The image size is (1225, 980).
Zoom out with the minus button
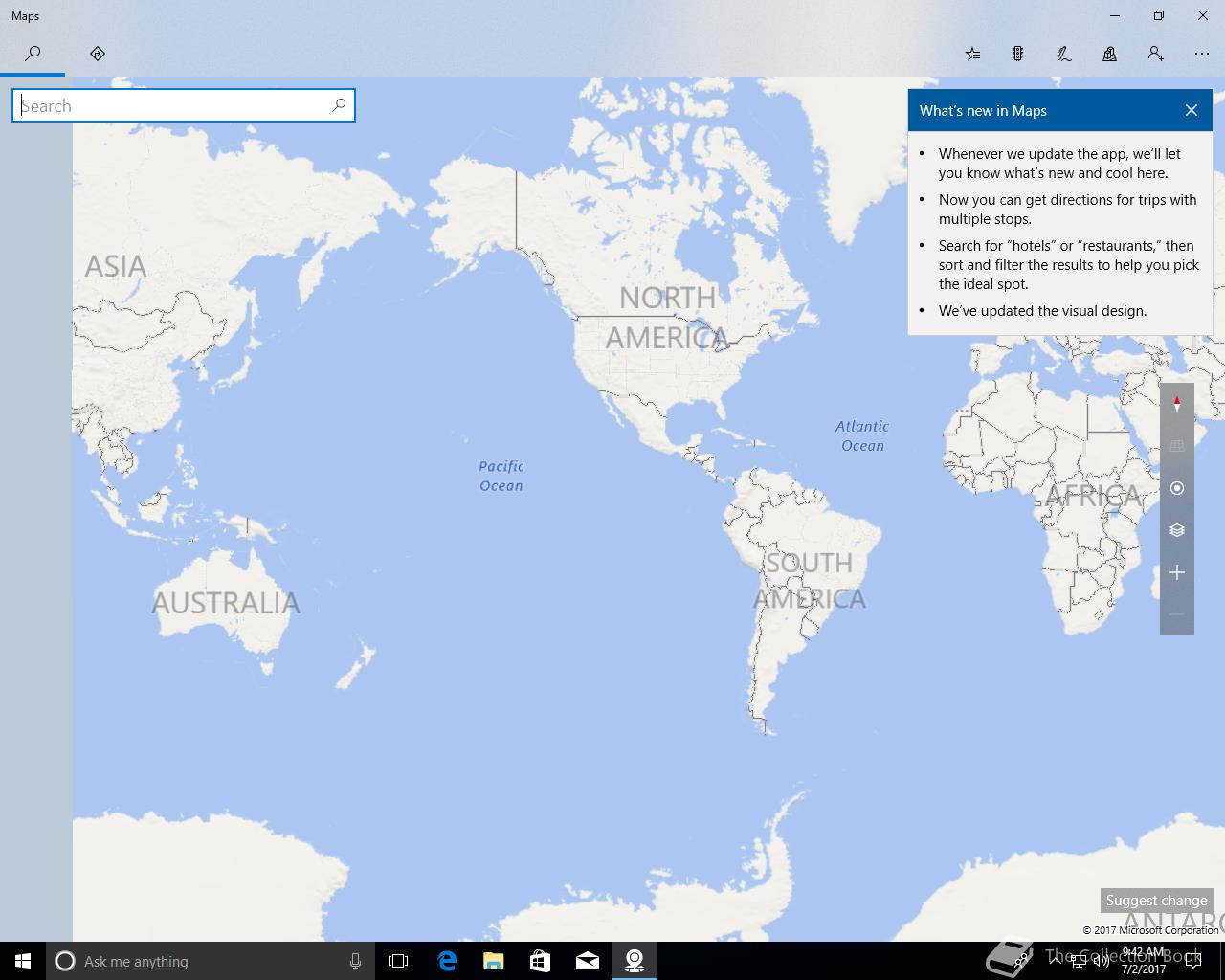[x=1177, y=614]
